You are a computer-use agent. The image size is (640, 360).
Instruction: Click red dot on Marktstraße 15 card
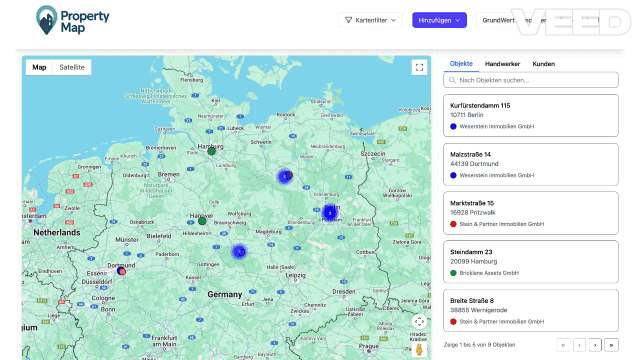(x=453, y=224)
